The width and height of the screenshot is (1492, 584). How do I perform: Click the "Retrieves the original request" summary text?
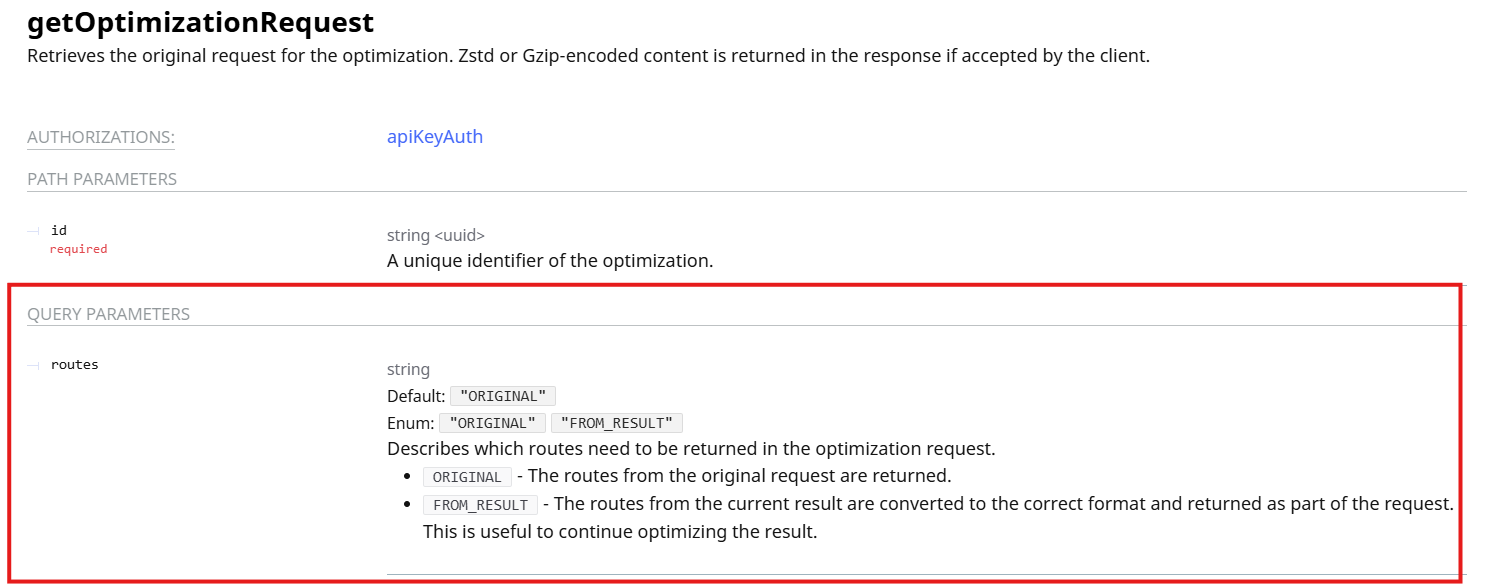pos(588,56)
